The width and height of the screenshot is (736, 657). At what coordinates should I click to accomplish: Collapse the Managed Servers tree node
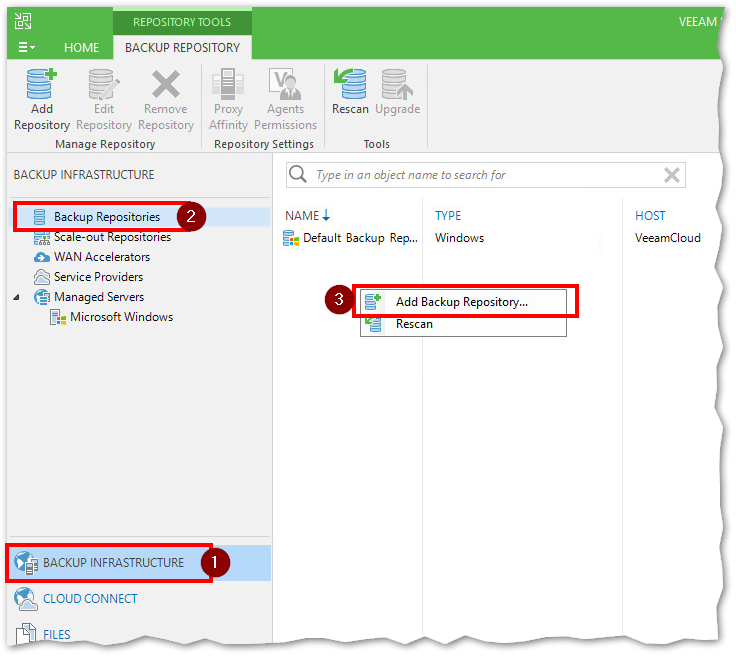pyautogui.click(x=17, y=297)
